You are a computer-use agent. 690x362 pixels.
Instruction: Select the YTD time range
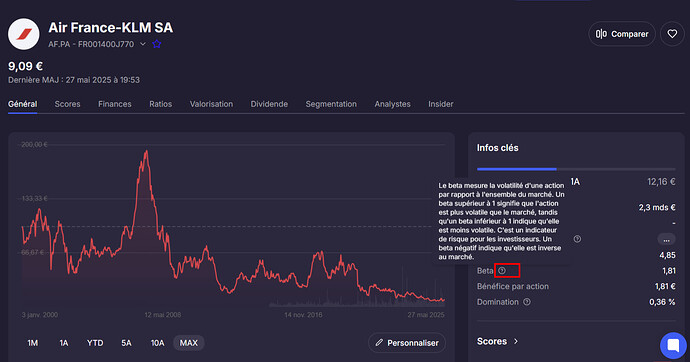point(95,343)
